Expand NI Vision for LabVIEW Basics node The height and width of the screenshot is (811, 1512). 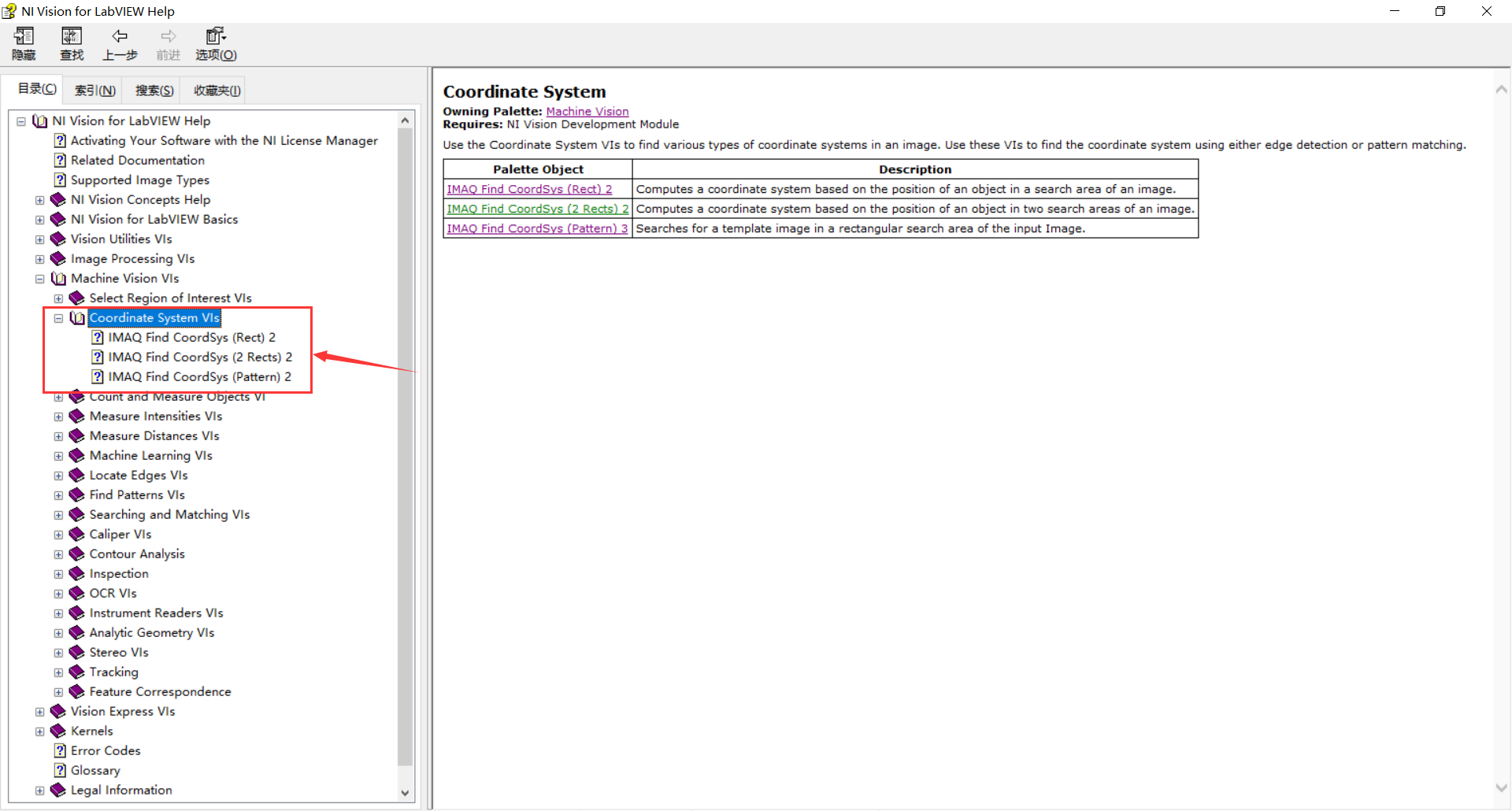coord(39,220)
